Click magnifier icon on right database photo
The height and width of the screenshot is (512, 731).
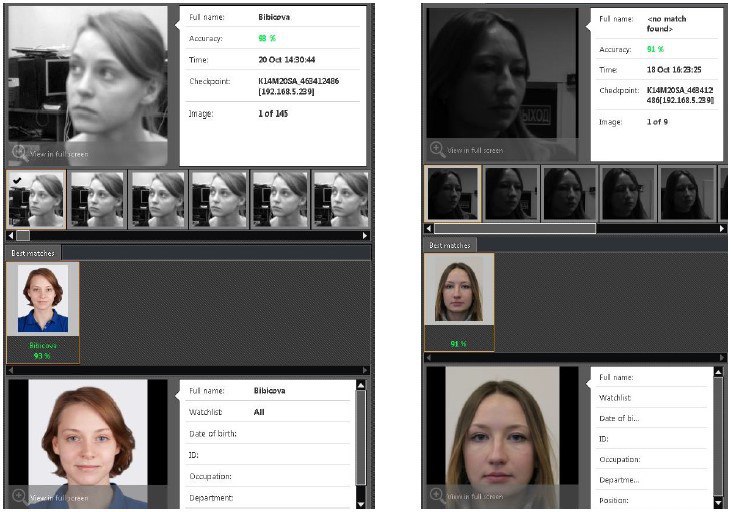(x=437, y=495)
